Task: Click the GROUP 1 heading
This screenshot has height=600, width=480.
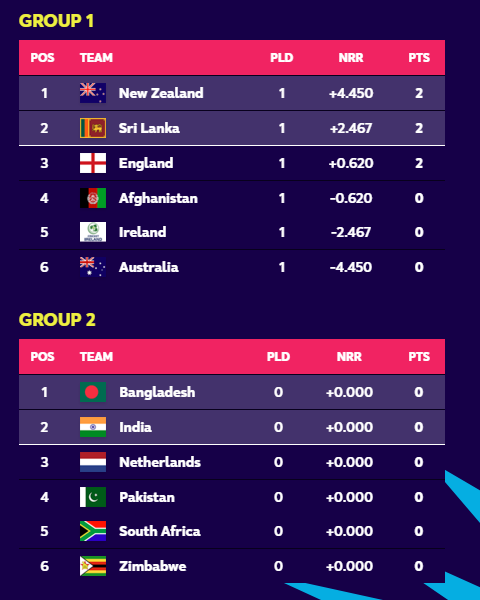Action: click(56, 21)
